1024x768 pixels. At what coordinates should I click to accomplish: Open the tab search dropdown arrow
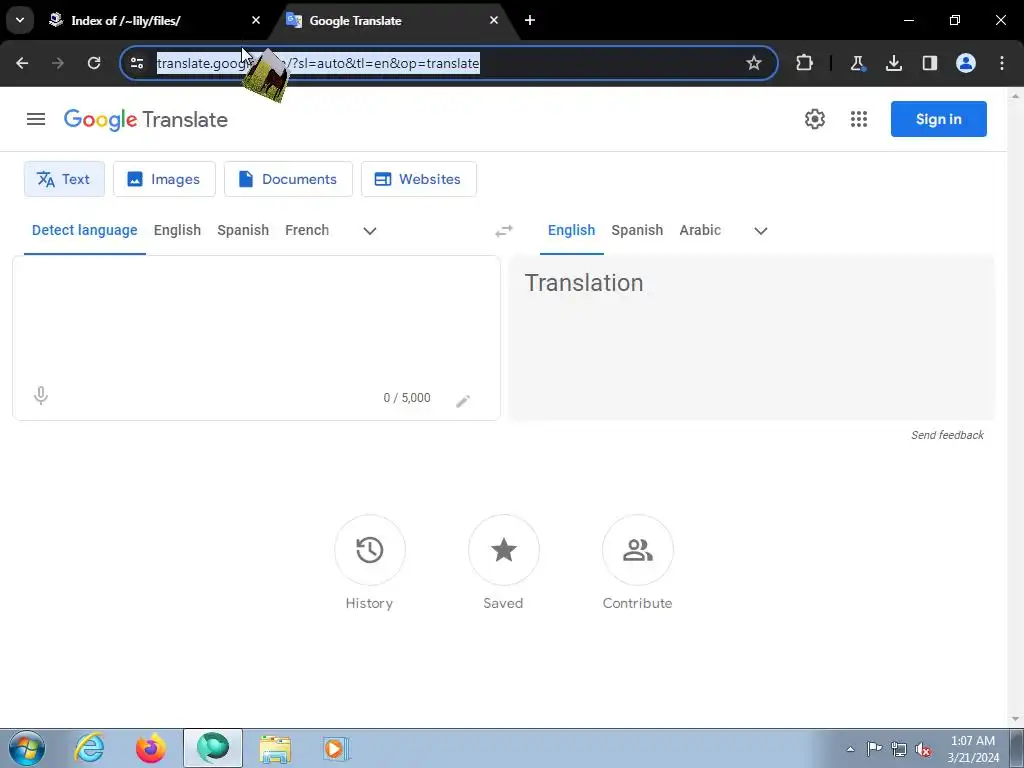pos(20,20)
